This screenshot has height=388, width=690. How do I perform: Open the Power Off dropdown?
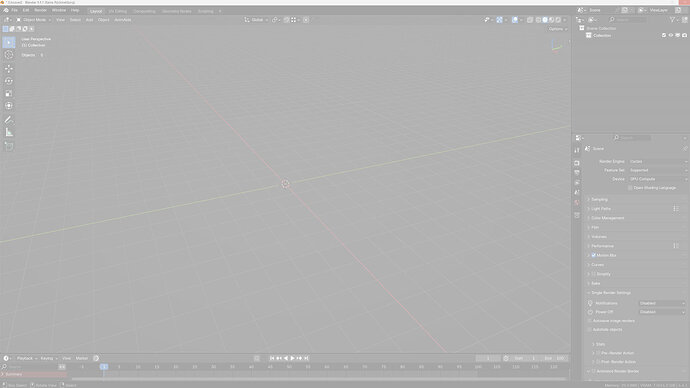point(662,312)
